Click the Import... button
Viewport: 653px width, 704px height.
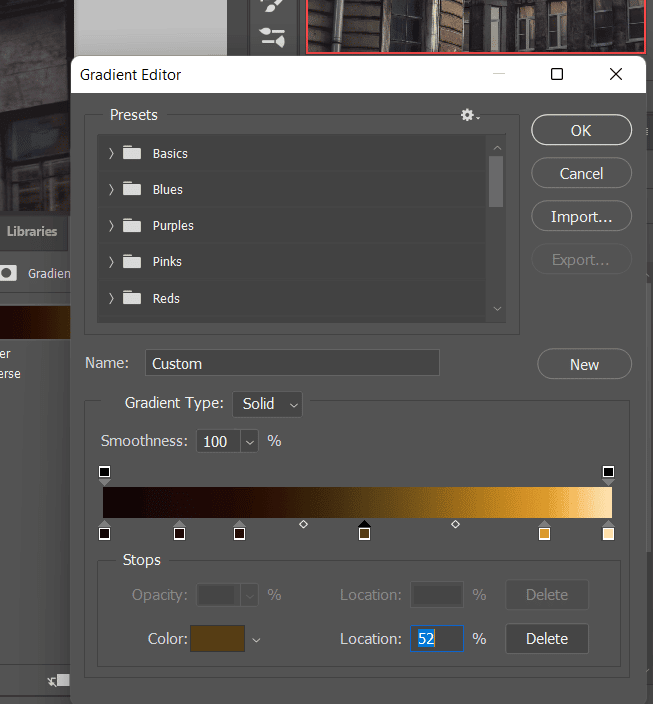(x=581, y=216)
